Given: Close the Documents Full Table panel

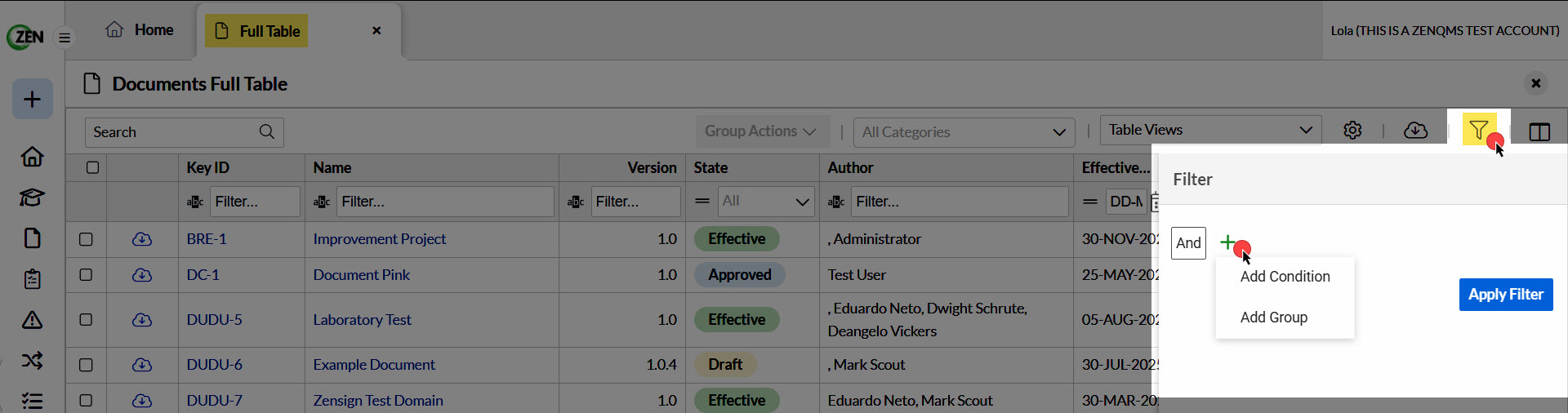Looking at the screenshot, I should point(1535,83).
